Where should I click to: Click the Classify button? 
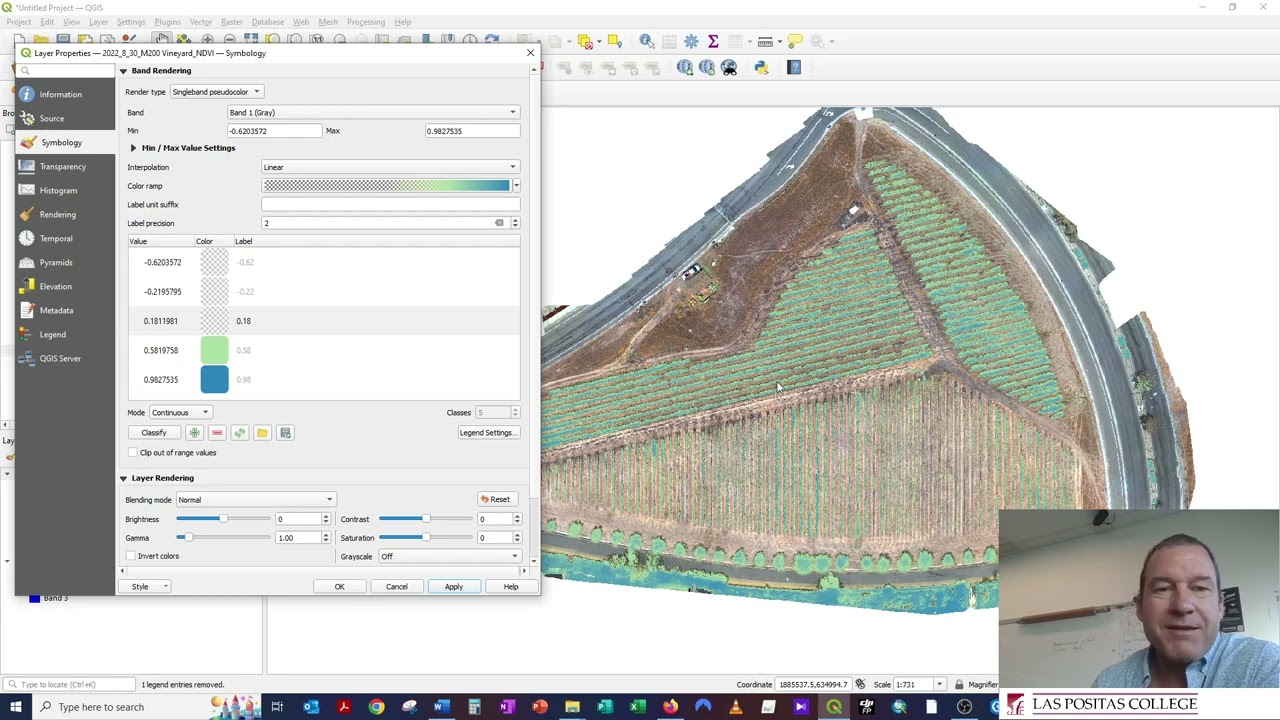[153, 433]
